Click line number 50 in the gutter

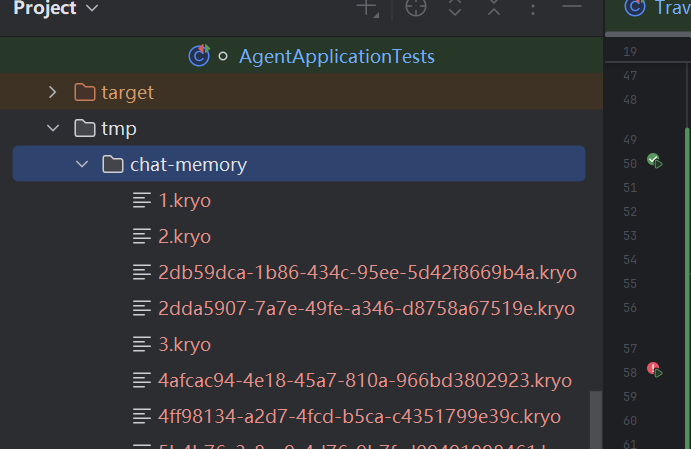(x=630, y=163)
